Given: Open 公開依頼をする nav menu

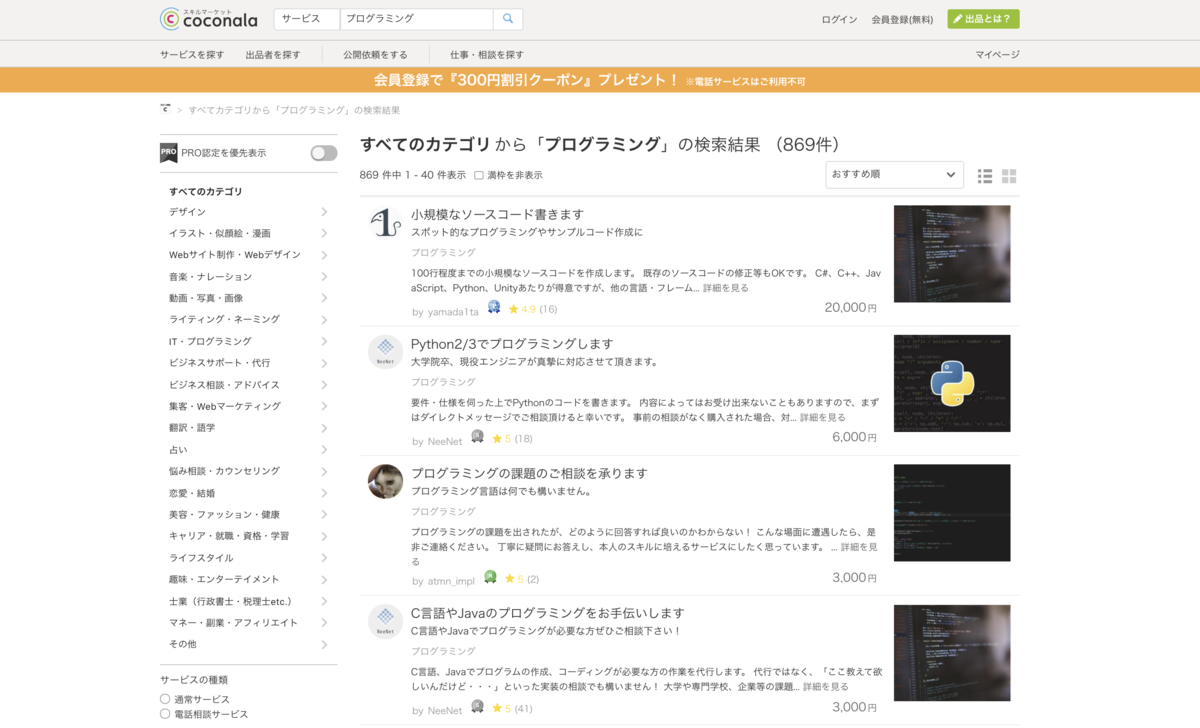Looking at the screenshot, I should tap(375, 55).
